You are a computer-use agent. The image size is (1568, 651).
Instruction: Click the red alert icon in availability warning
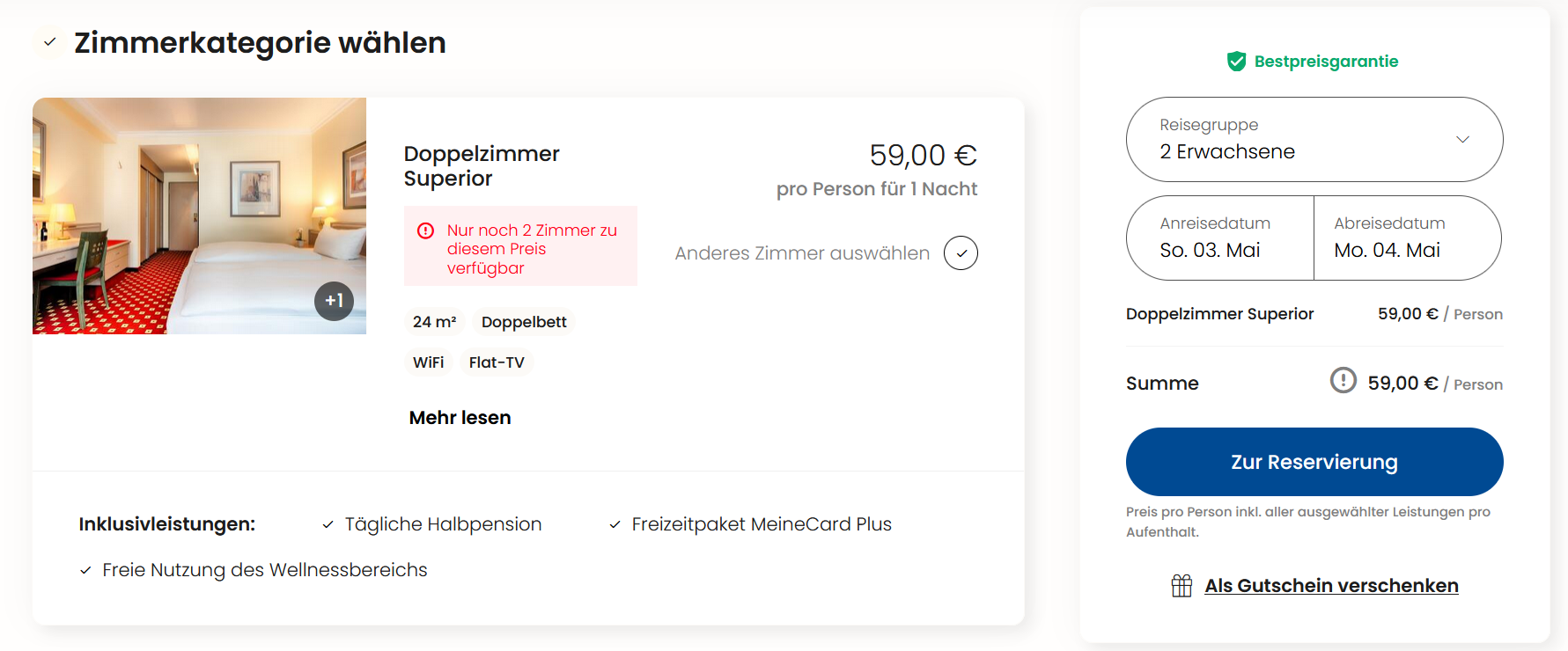coord(426,230)
